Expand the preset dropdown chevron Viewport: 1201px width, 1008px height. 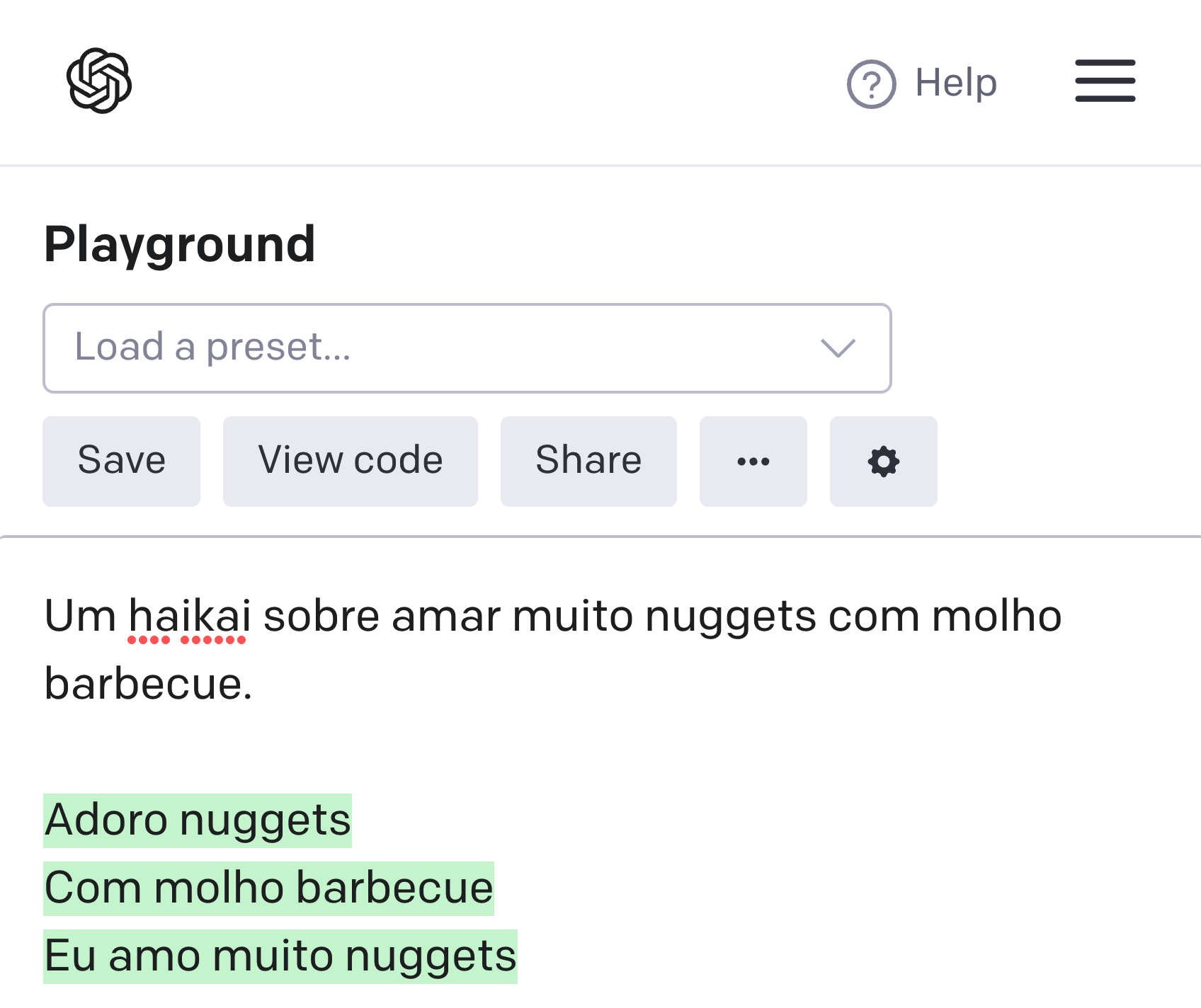pyautogui.click(x=838, y=348)
